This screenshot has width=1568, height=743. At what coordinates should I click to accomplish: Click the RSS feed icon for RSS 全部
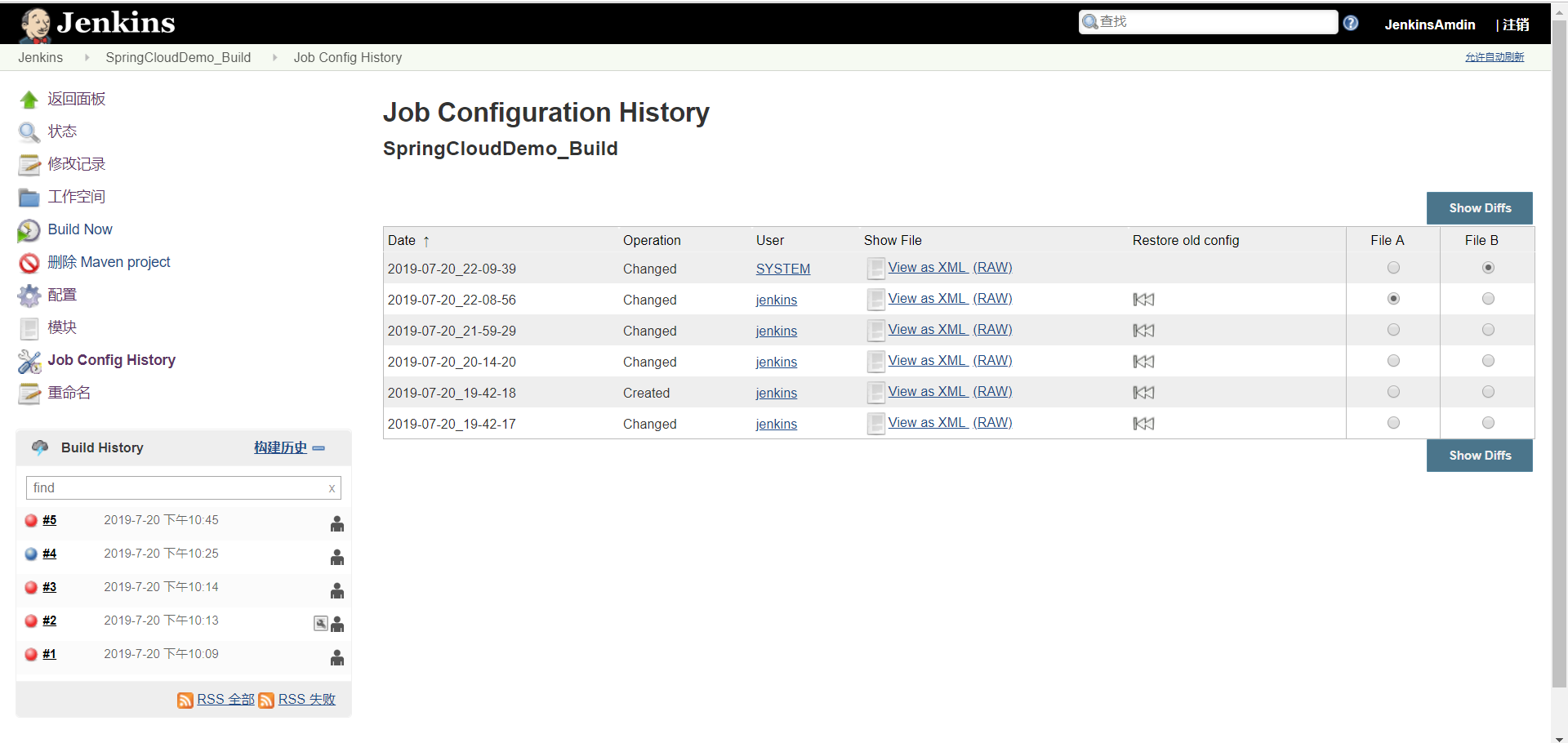point(185,701)
